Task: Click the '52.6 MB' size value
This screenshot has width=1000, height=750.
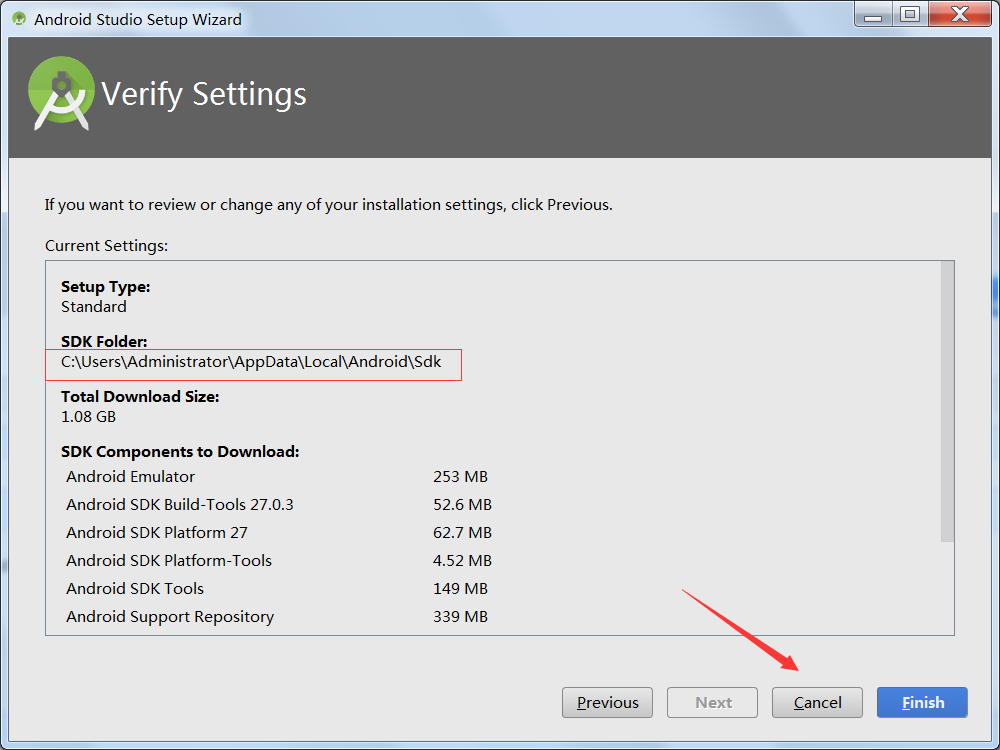Action: coord(462,504)
